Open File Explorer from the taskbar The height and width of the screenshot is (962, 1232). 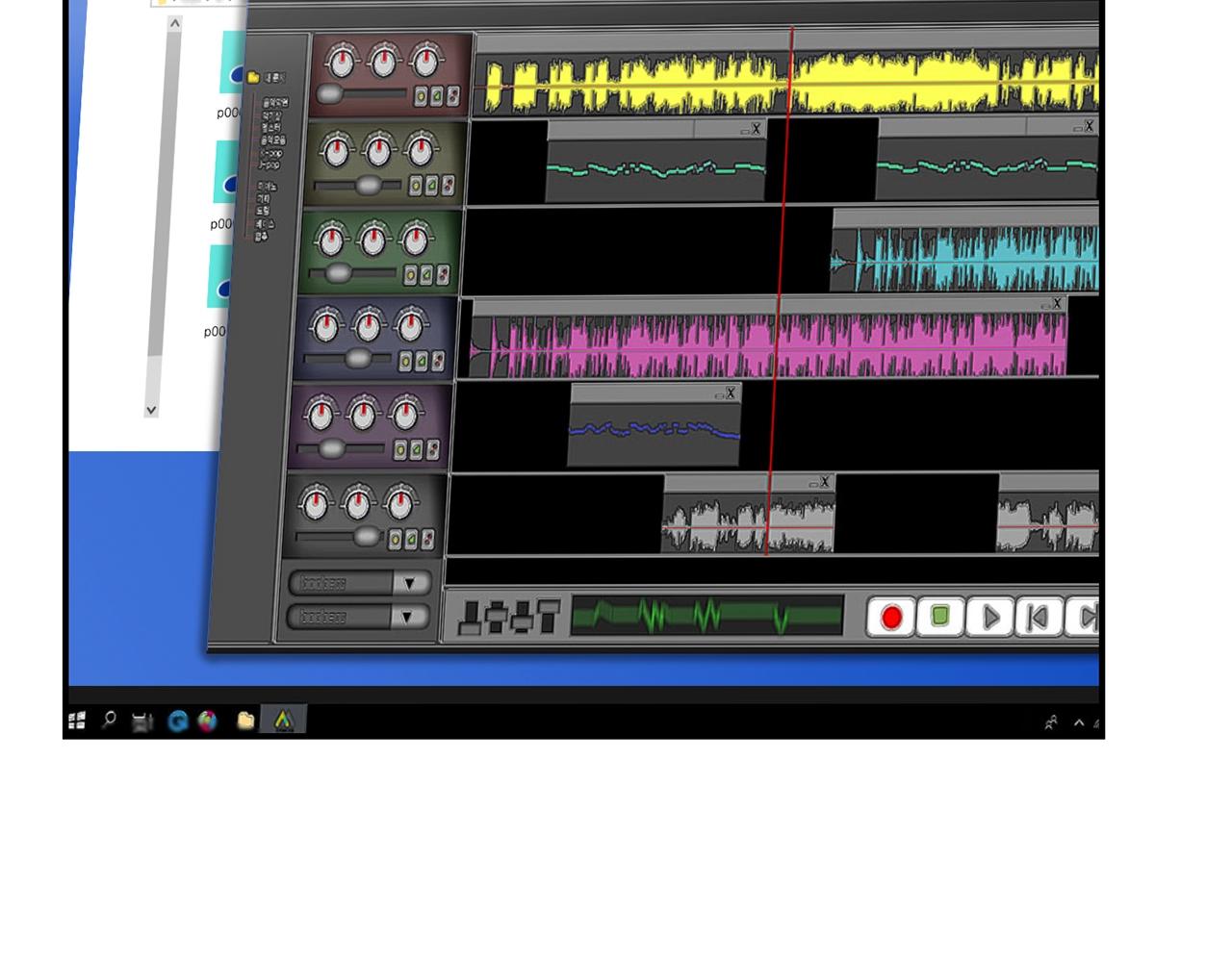(245, 720)
